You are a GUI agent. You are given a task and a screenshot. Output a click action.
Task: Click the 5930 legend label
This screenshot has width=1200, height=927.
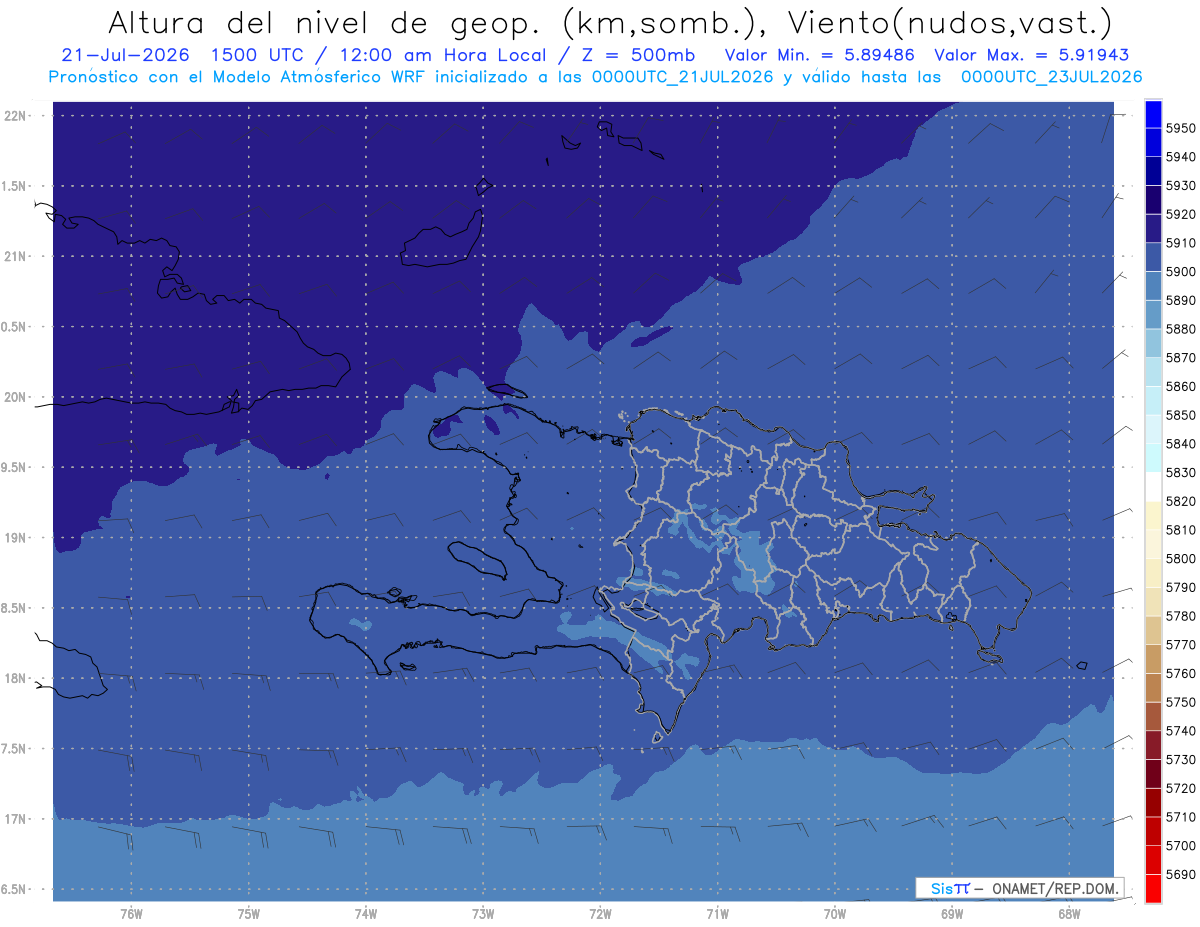coord(1181,186)
